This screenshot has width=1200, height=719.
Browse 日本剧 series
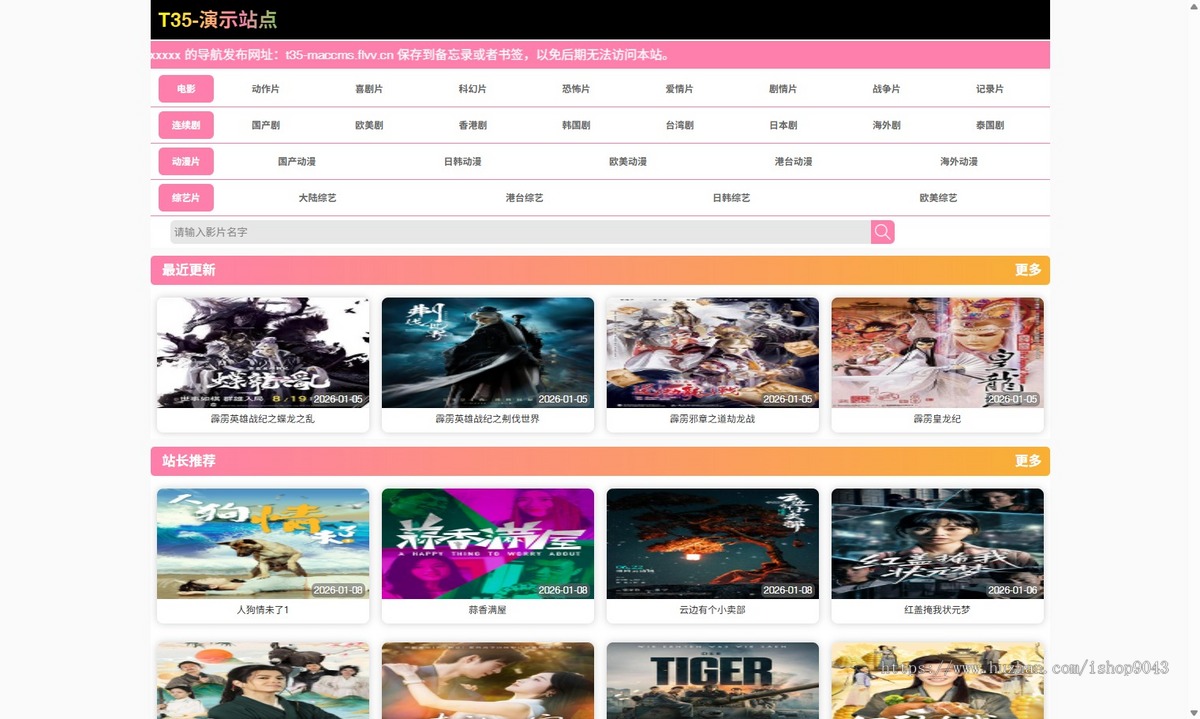(783, 126)
